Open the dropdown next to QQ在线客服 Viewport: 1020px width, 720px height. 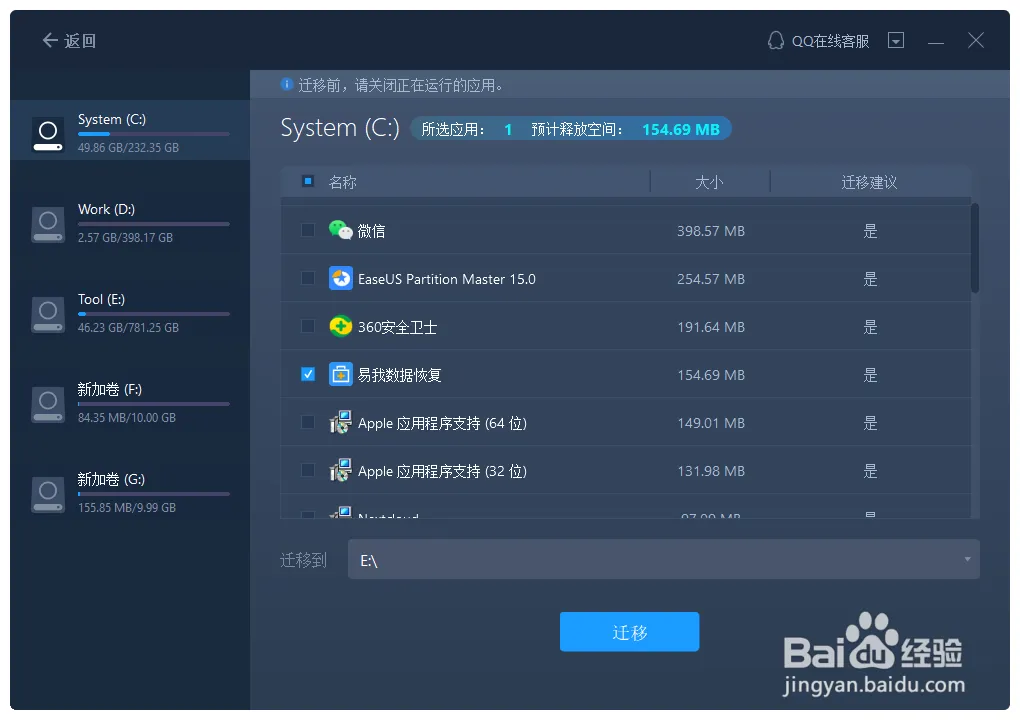coord(896,40)
